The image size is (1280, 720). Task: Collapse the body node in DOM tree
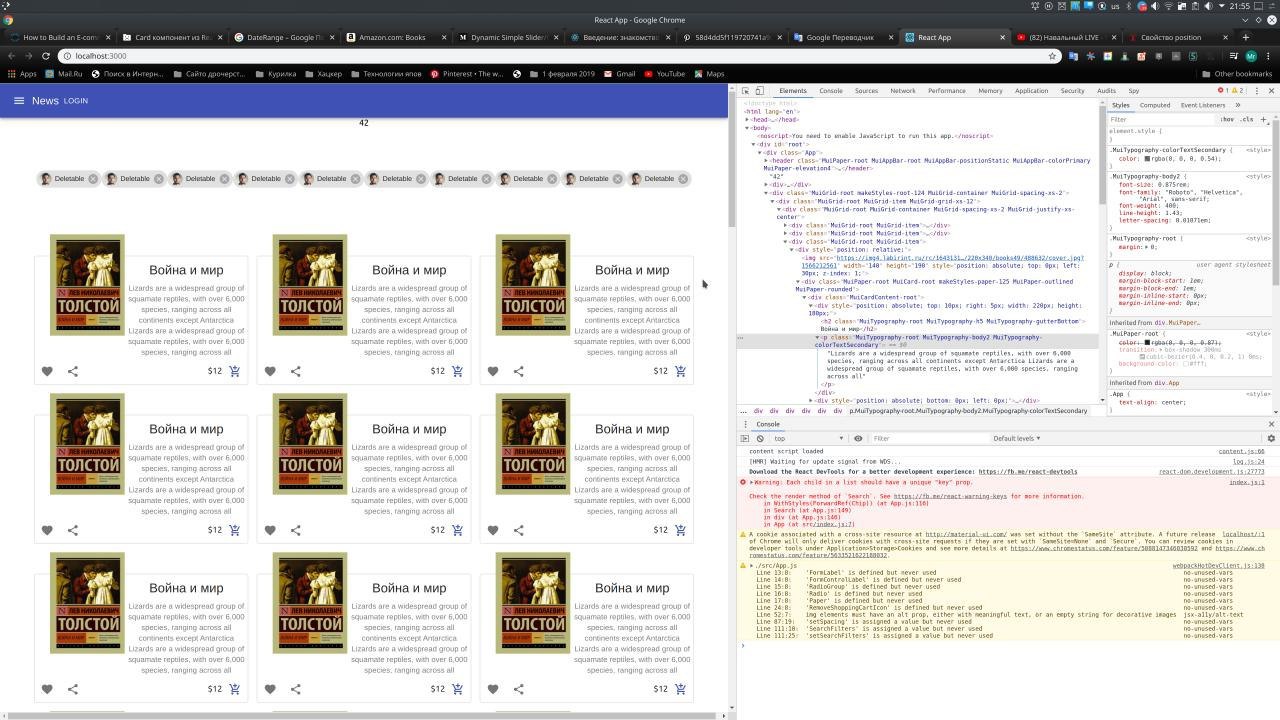click(x=747, y=128)
